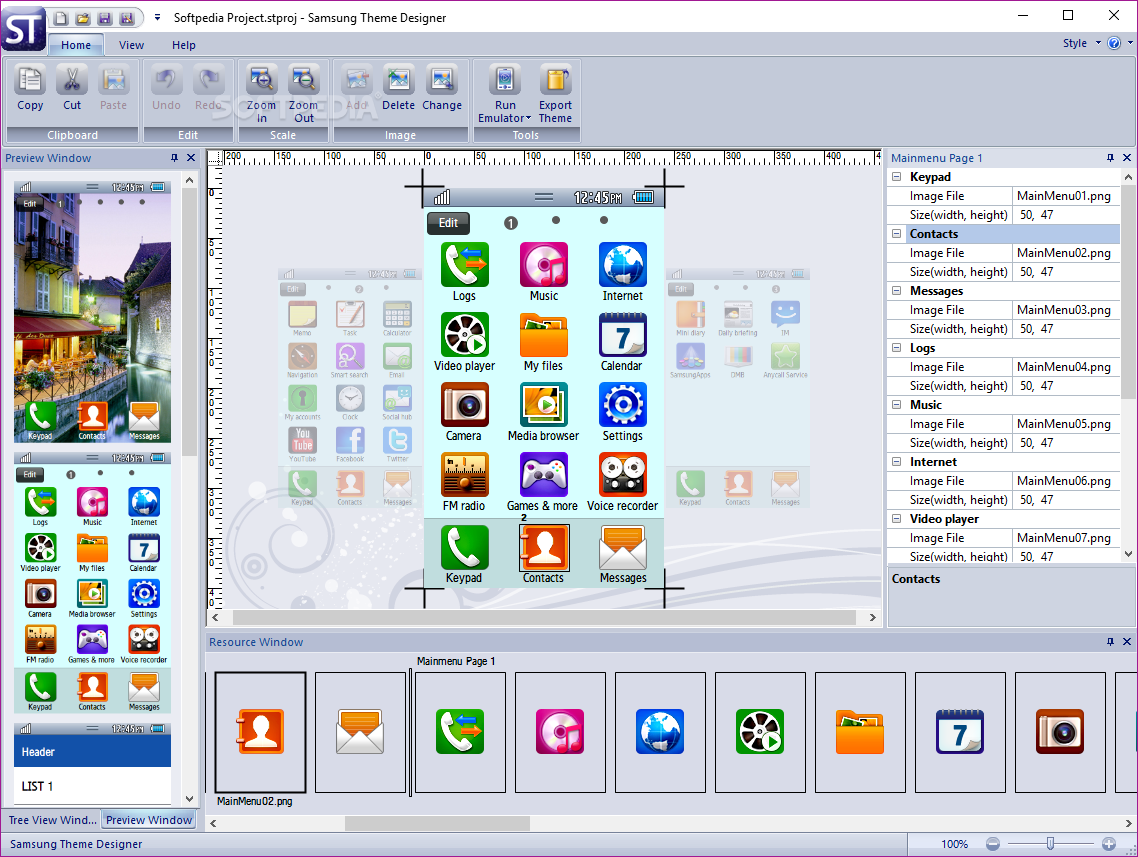Image resolution: width=1138 pixels, height=857 pixels.
Task: Select the Camera icon on canvas
Action: pos(464,405)
